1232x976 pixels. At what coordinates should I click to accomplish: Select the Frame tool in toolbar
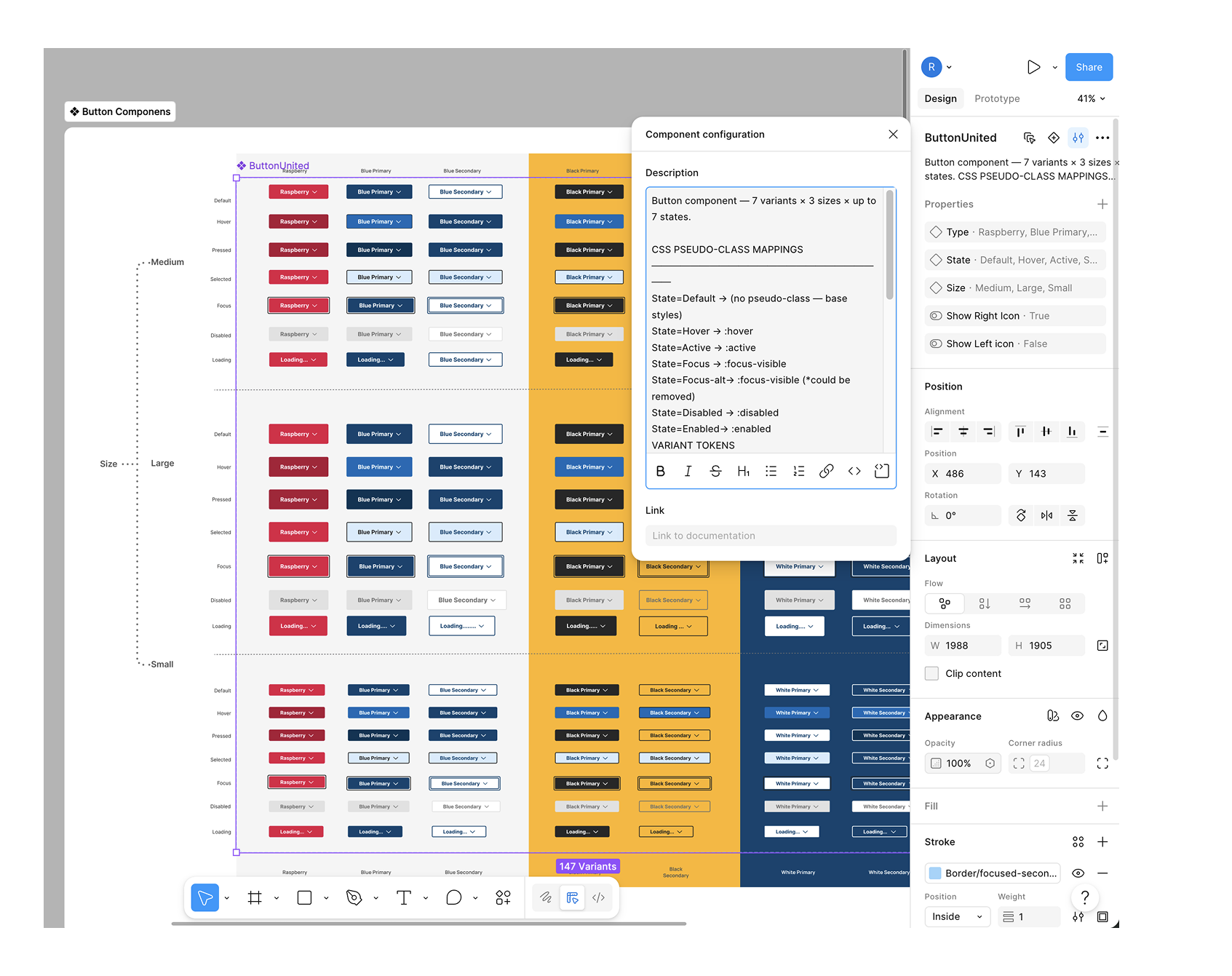[255, 897]
